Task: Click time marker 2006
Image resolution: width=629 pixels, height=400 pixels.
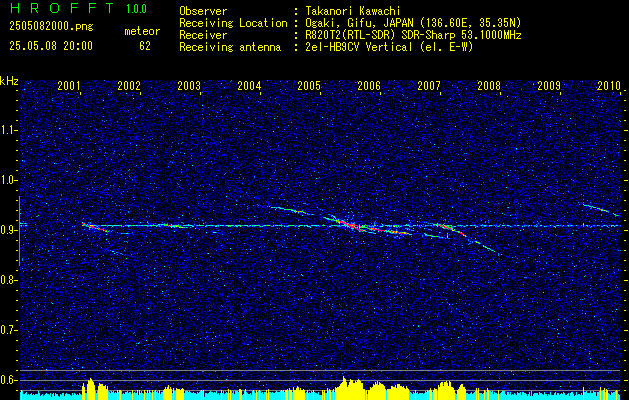Action: (x=369, y=85)
